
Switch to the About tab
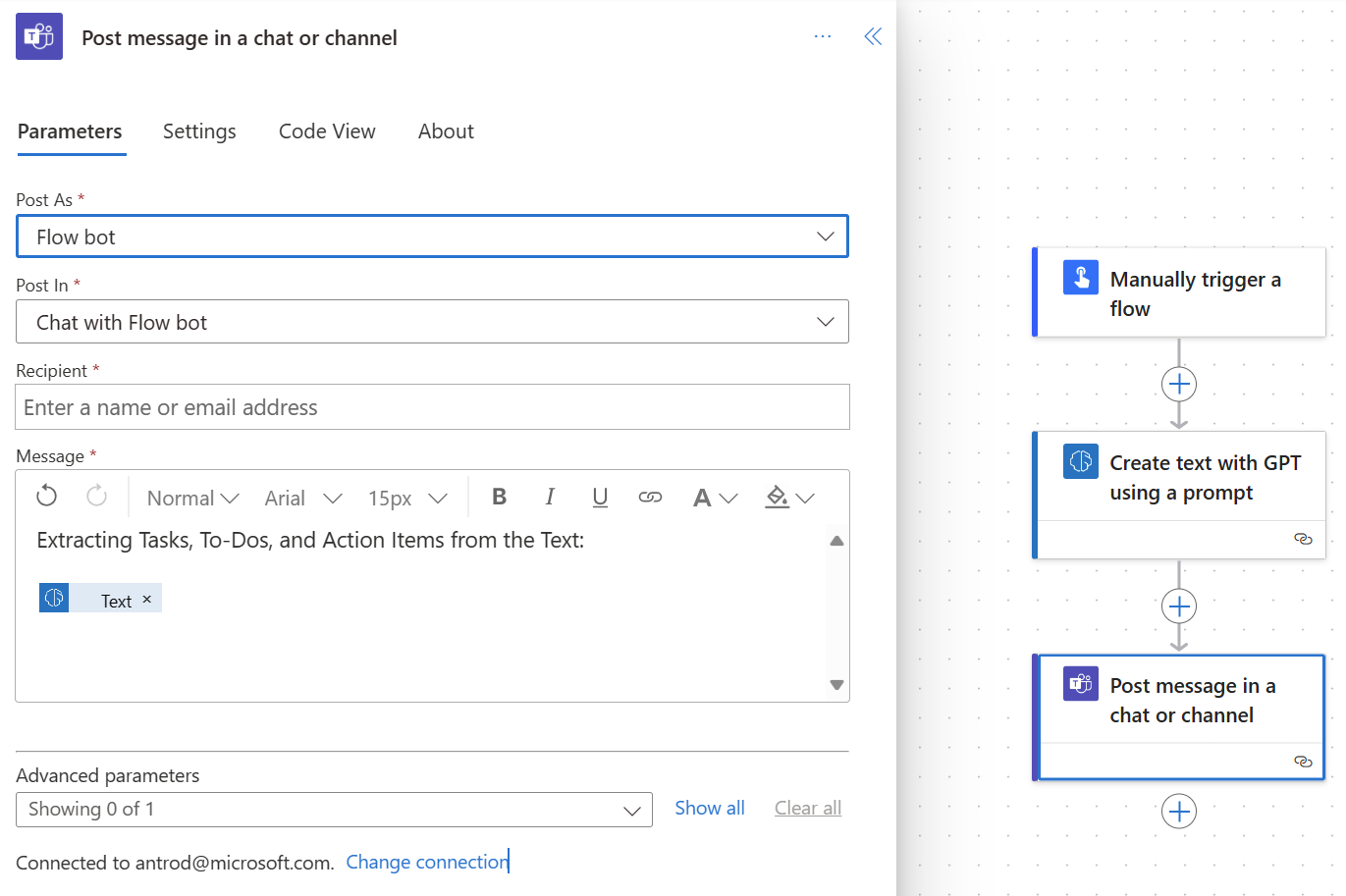446,132
